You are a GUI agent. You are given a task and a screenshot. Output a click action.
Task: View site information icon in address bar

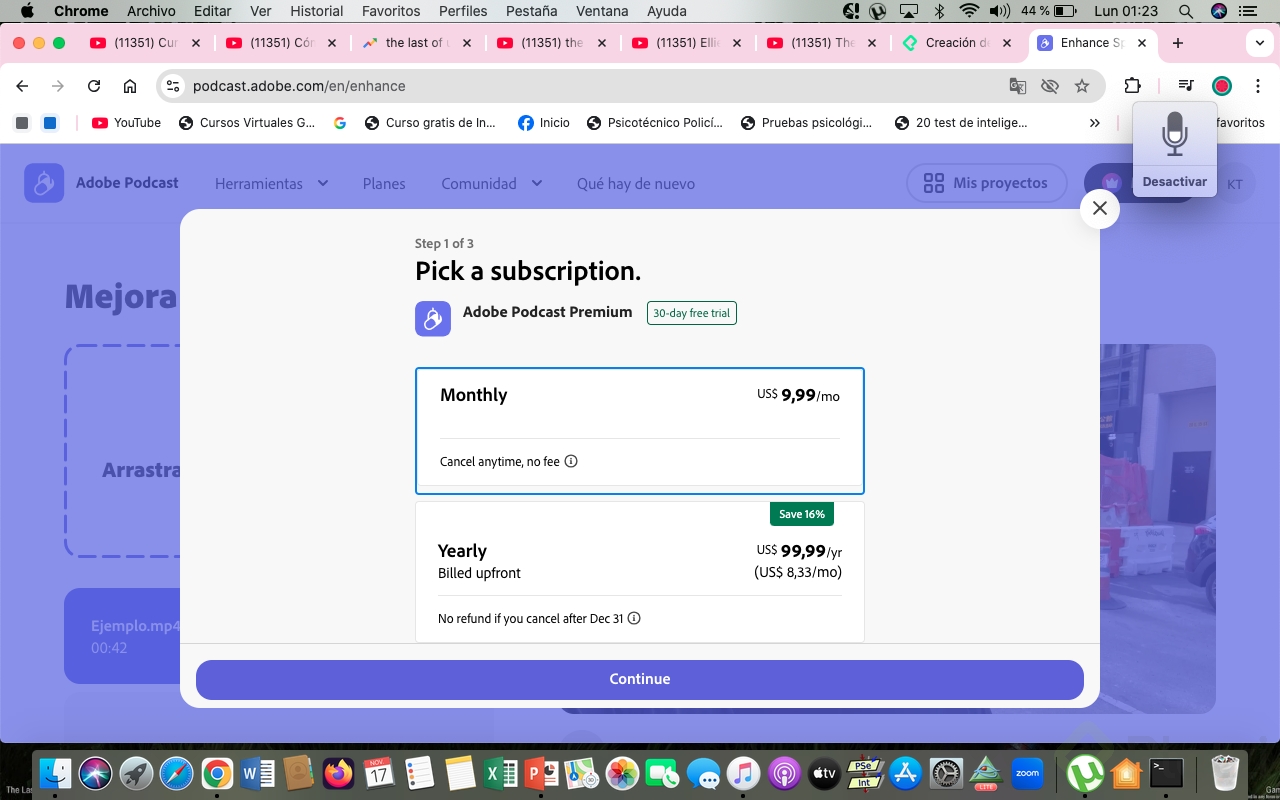click(173, 86)
